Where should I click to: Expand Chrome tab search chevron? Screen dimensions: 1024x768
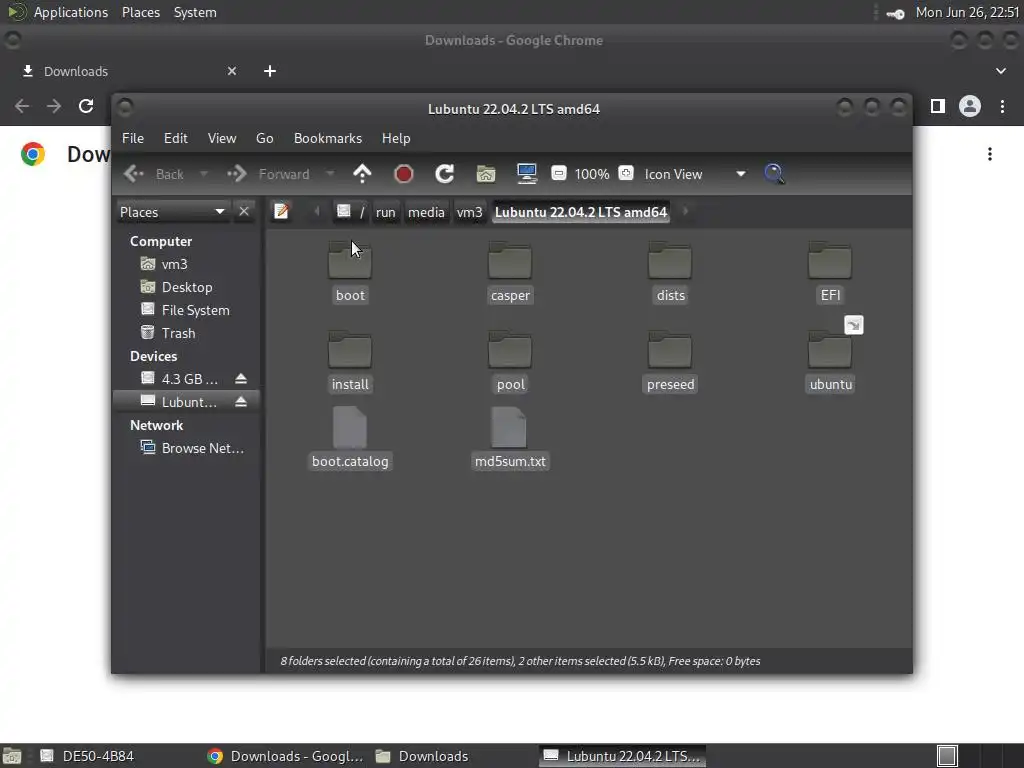pos(1000,71)
